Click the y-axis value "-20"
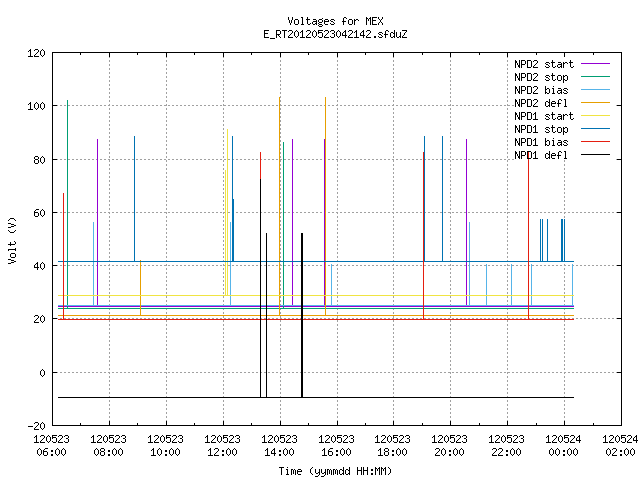This screenshot has width=640, height=480. coord(36,426)
